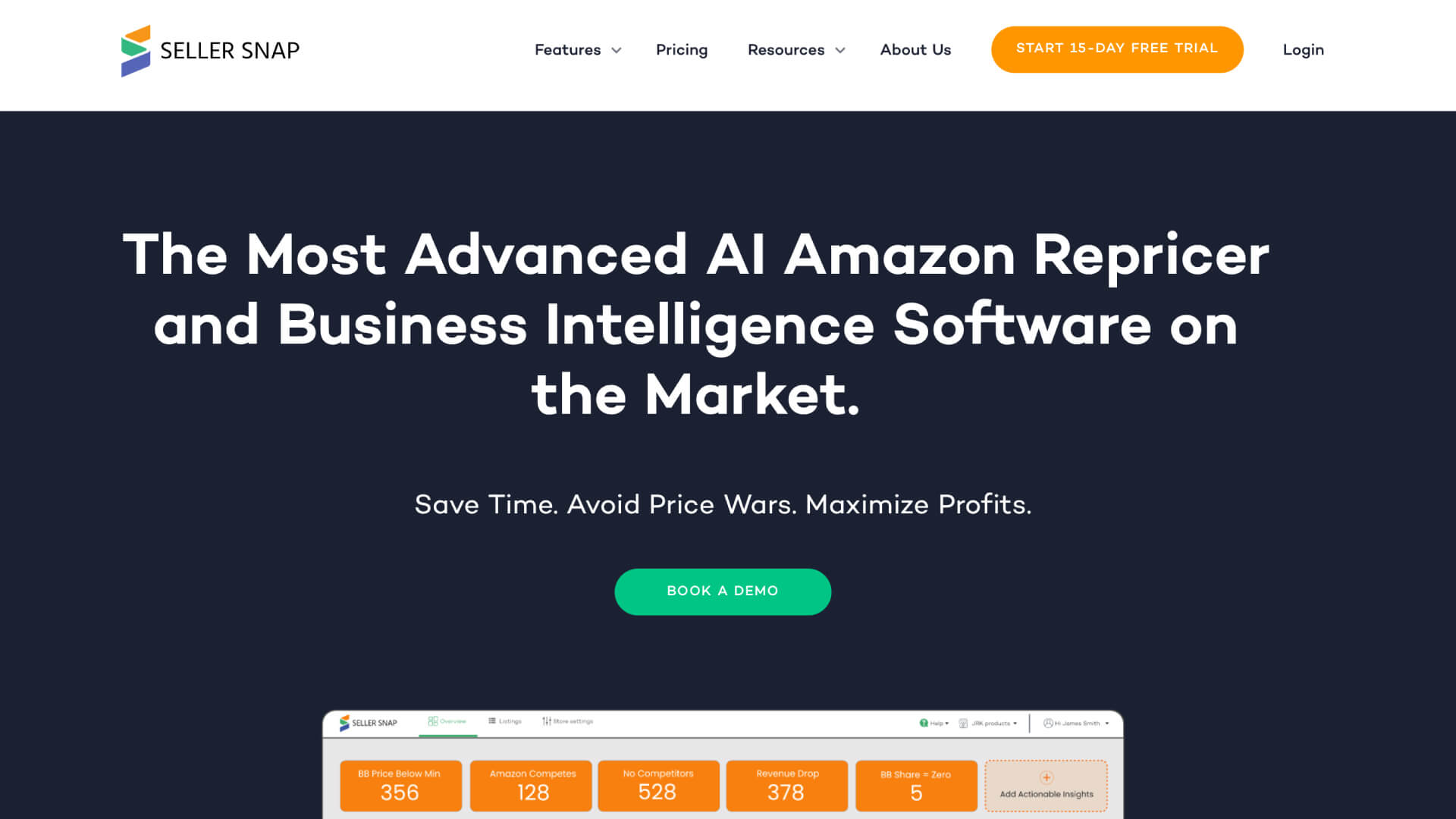This screenshot has height=819, width=1456.
Task: Click the Login link
Action: [1303, 49]
